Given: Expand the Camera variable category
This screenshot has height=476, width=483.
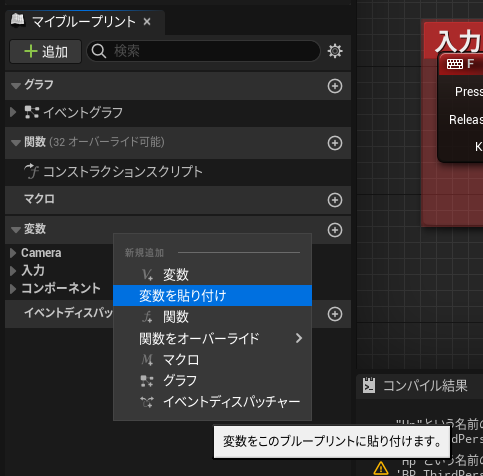Looking at the screenshot, I should pos(13,253).
